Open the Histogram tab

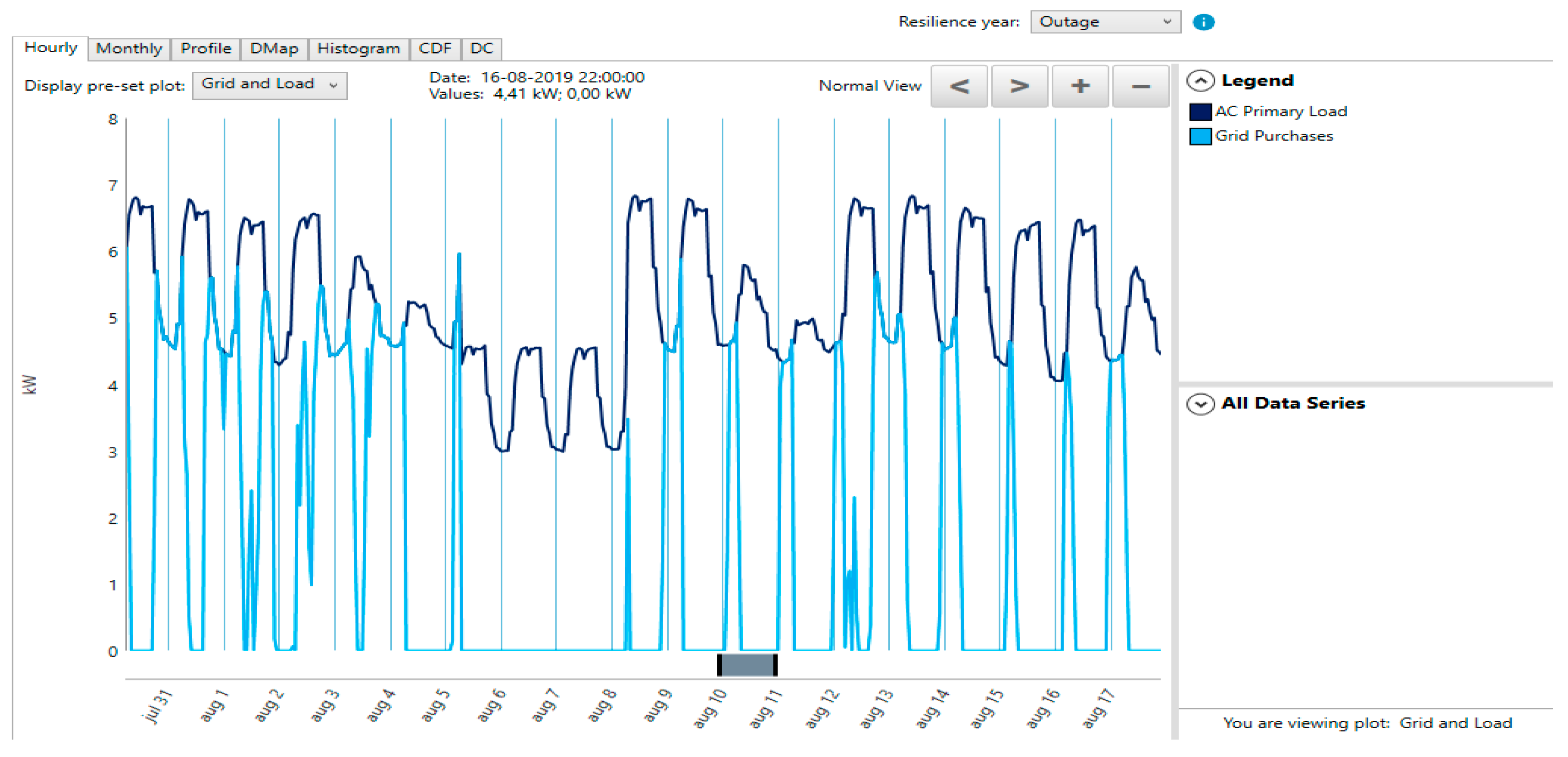pos(358,49)
